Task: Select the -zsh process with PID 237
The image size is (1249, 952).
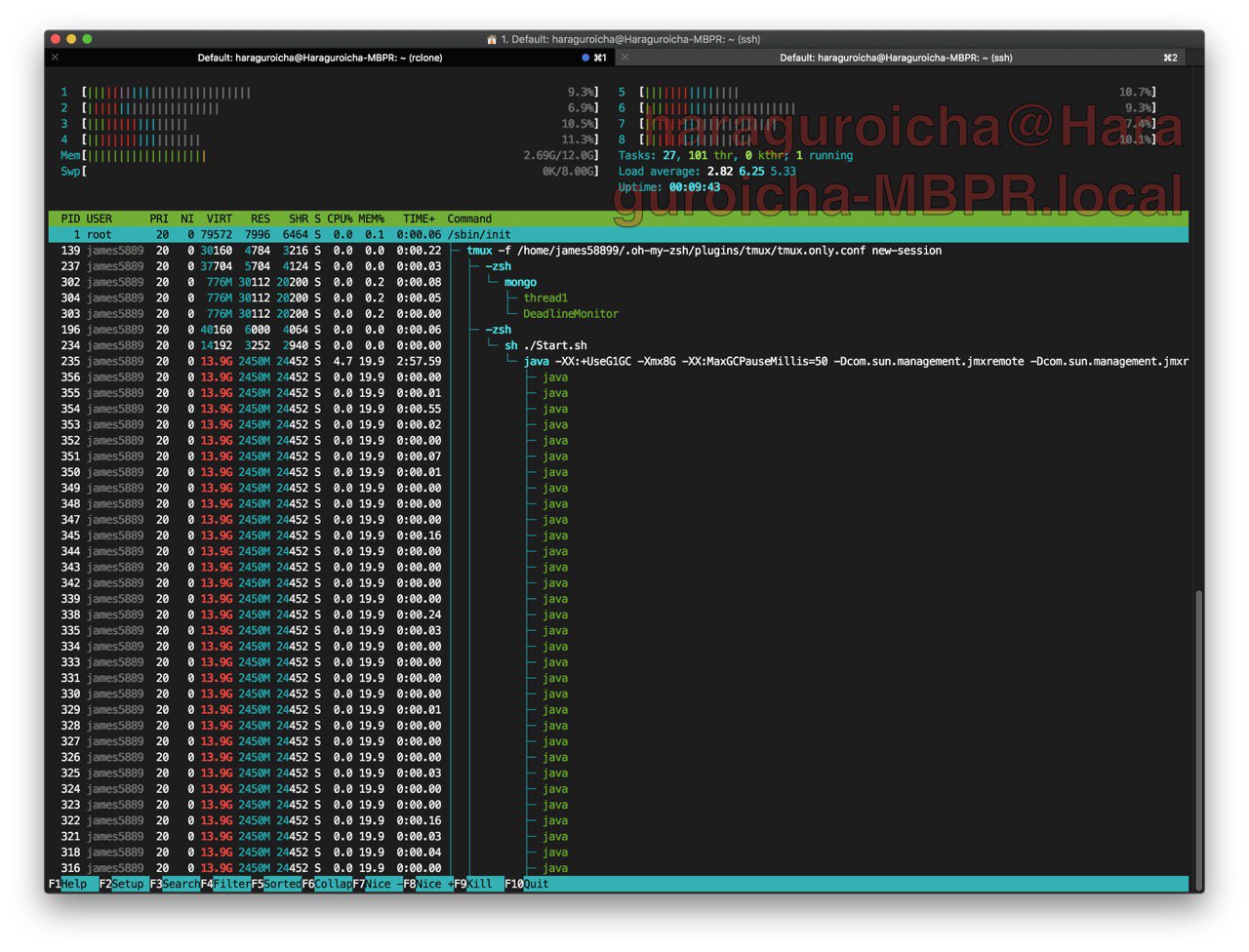Action: coord(619,266)
